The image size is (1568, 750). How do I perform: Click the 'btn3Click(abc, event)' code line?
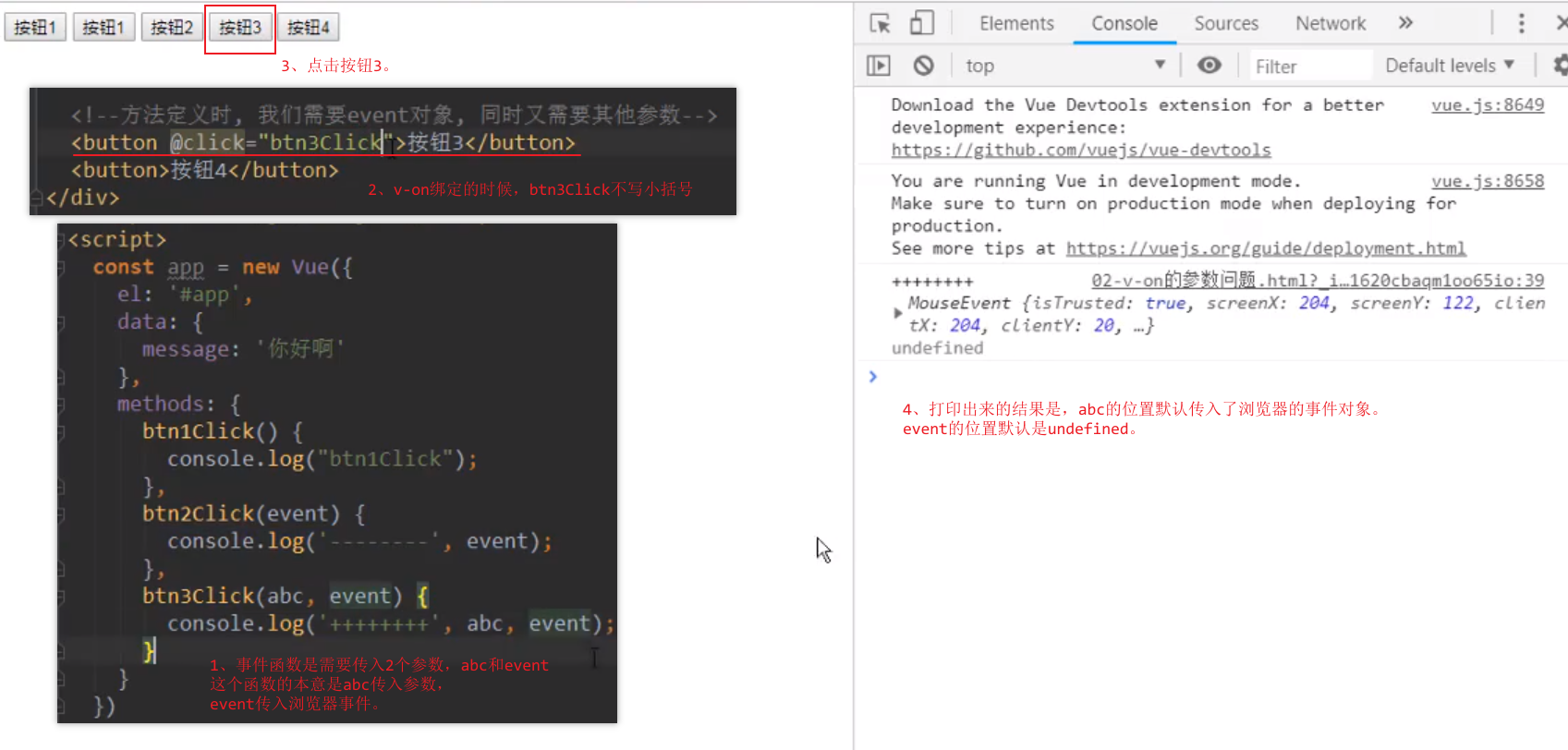click(286, 596)
